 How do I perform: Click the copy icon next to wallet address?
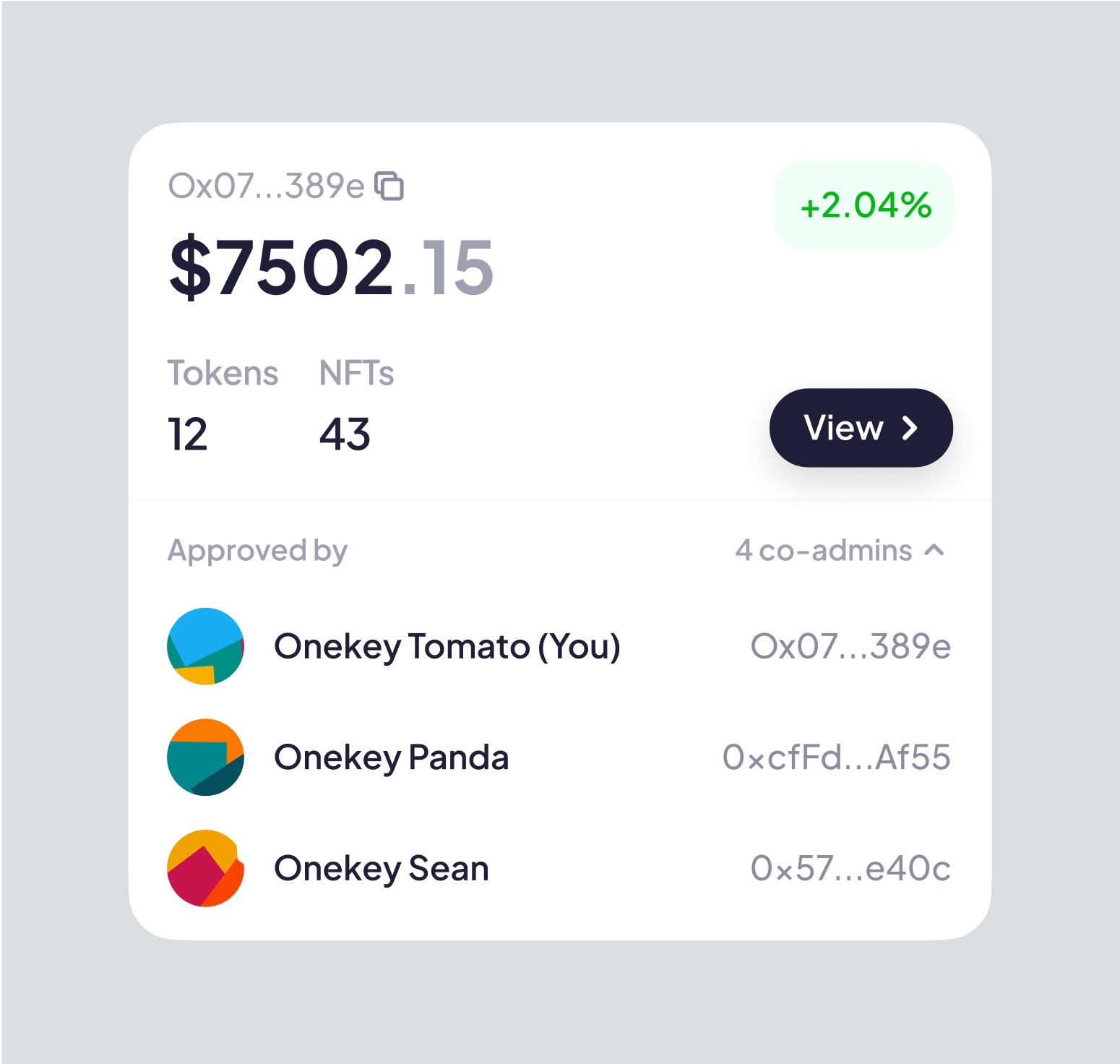[x=389, y=186]
